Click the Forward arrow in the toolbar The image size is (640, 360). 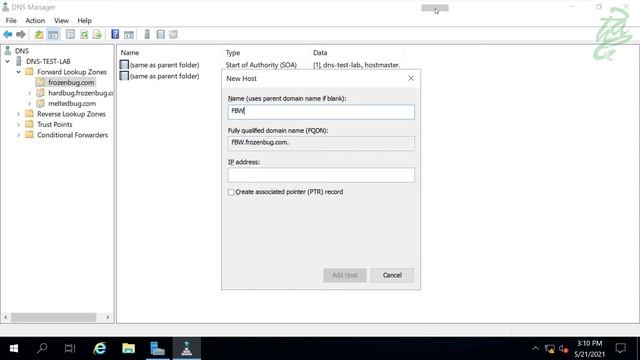(20, 35)
